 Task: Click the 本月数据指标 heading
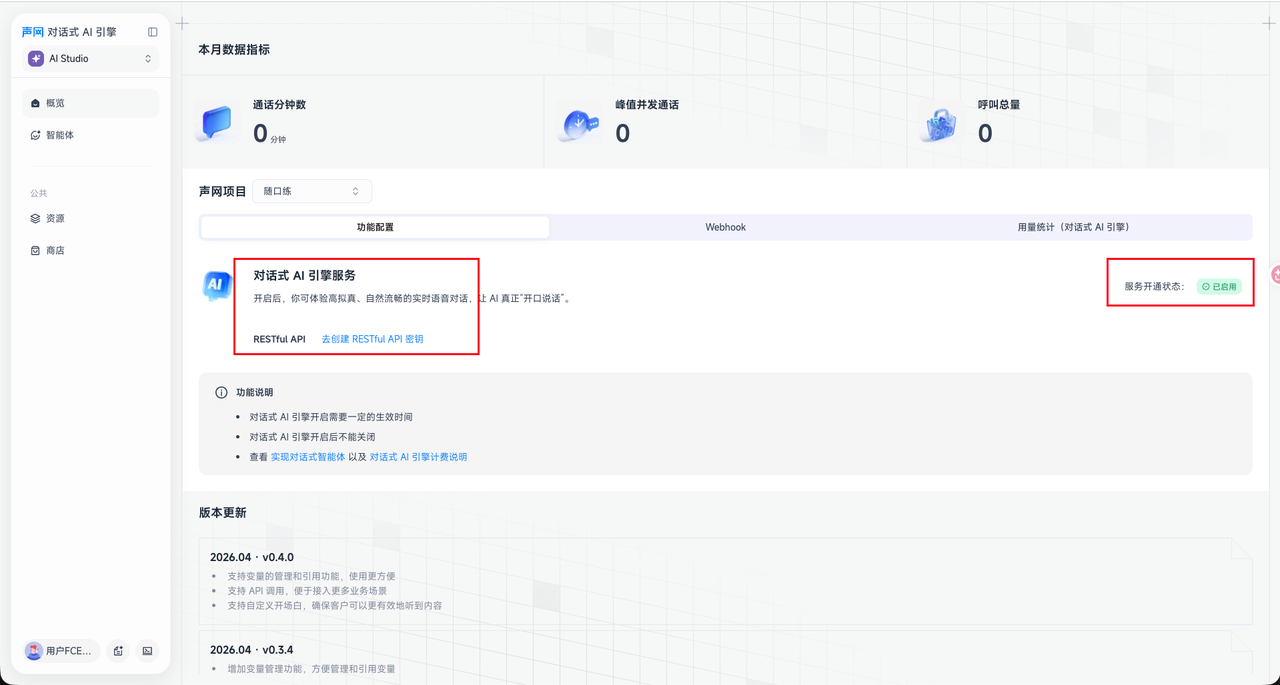pyautogui.click(x=234, y=49)
